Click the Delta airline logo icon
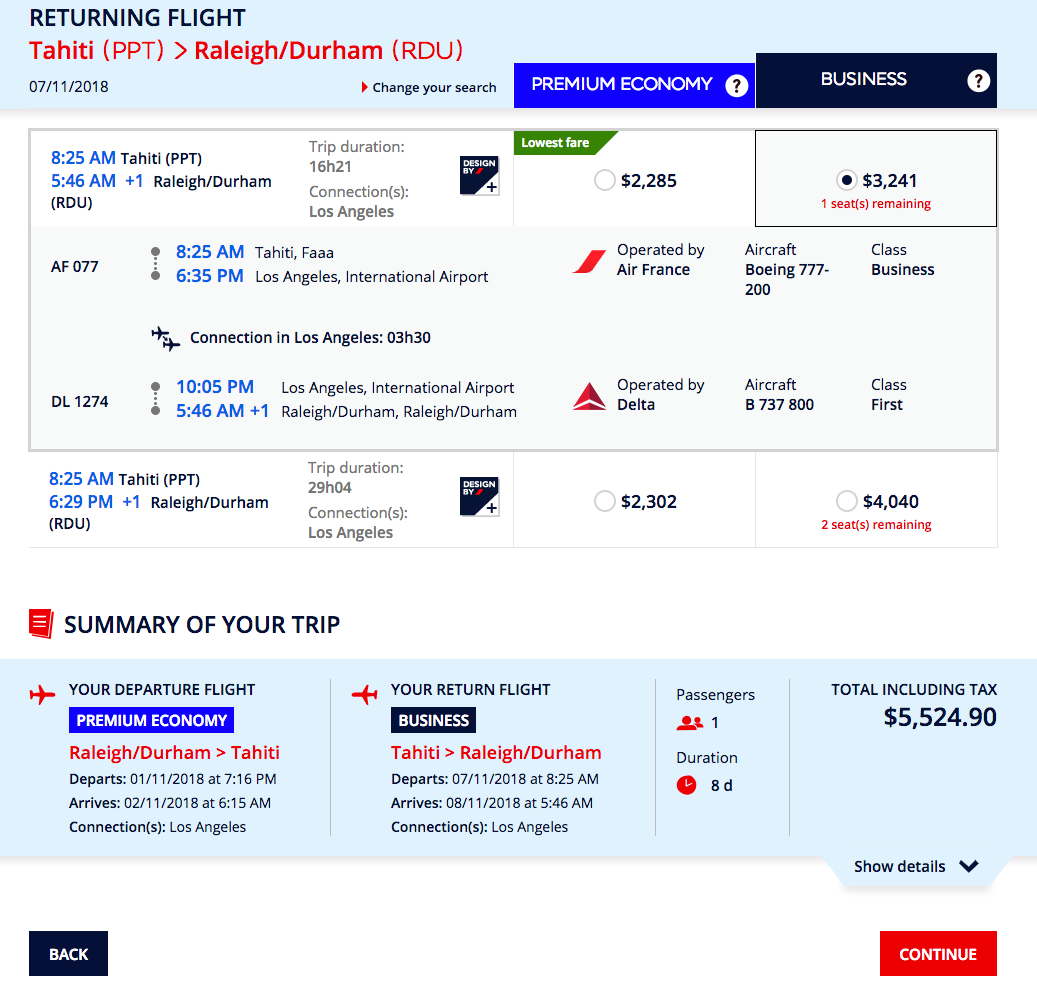The width and height of the screenshot is (1037, 1001). point(589,396)
